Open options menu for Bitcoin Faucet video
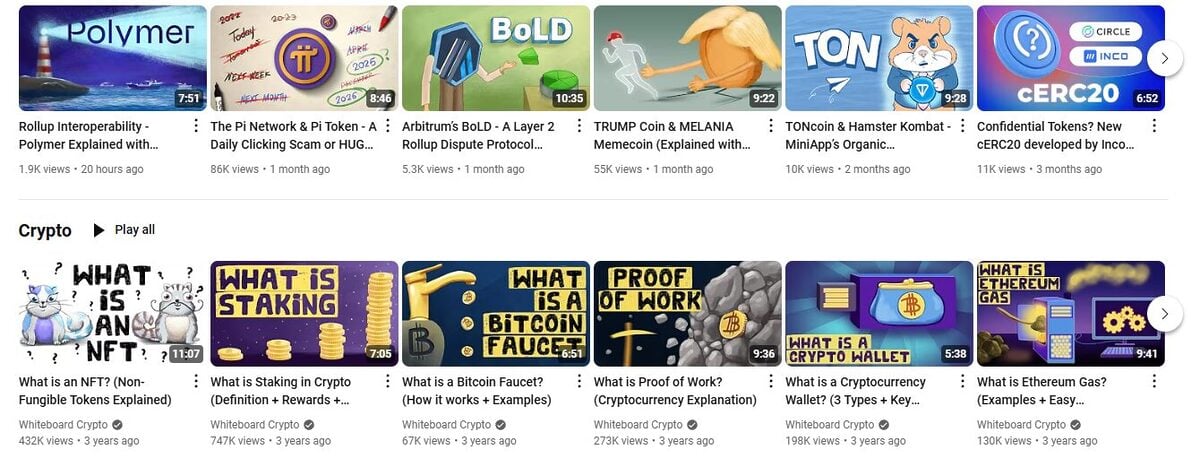The height and width of the screenshot is (467, 1200). 579,381
